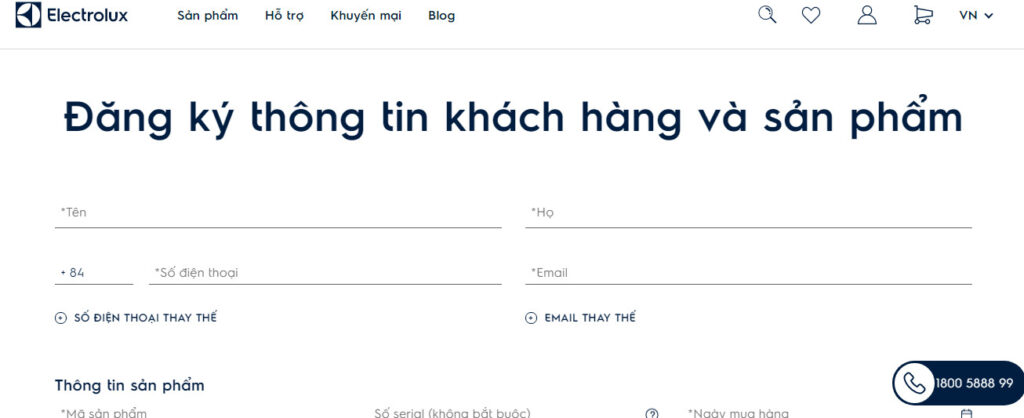Expand the VN language dropdown
The width and height of the screenshot is (1024, 418).
(x=976, y=15)
